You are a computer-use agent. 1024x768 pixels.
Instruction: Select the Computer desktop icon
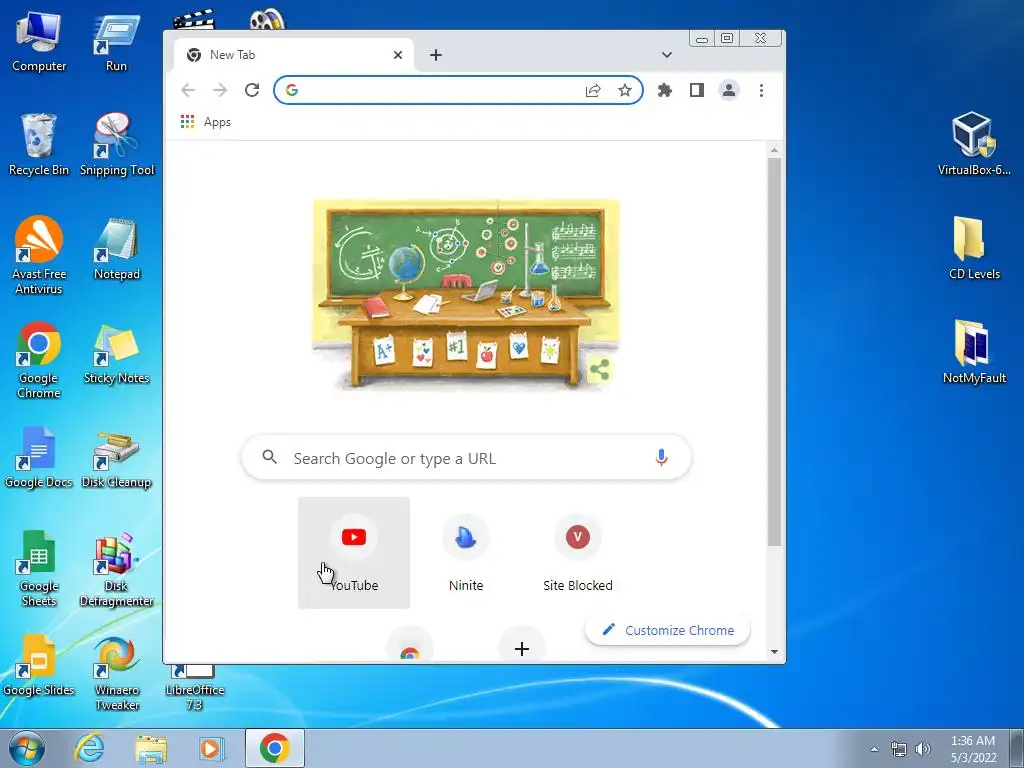click(x=39, y=42)
